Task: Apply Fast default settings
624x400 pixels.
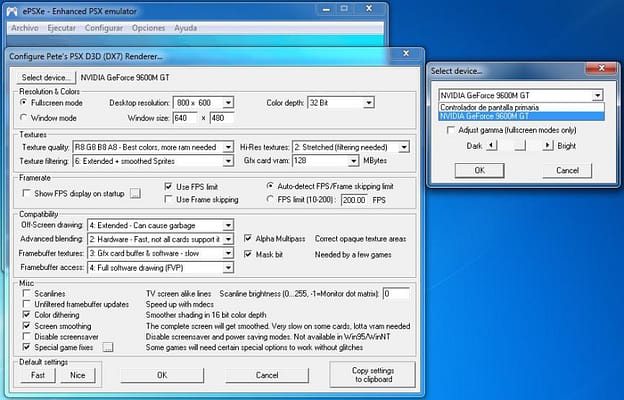Action: [x=38, y=375]
